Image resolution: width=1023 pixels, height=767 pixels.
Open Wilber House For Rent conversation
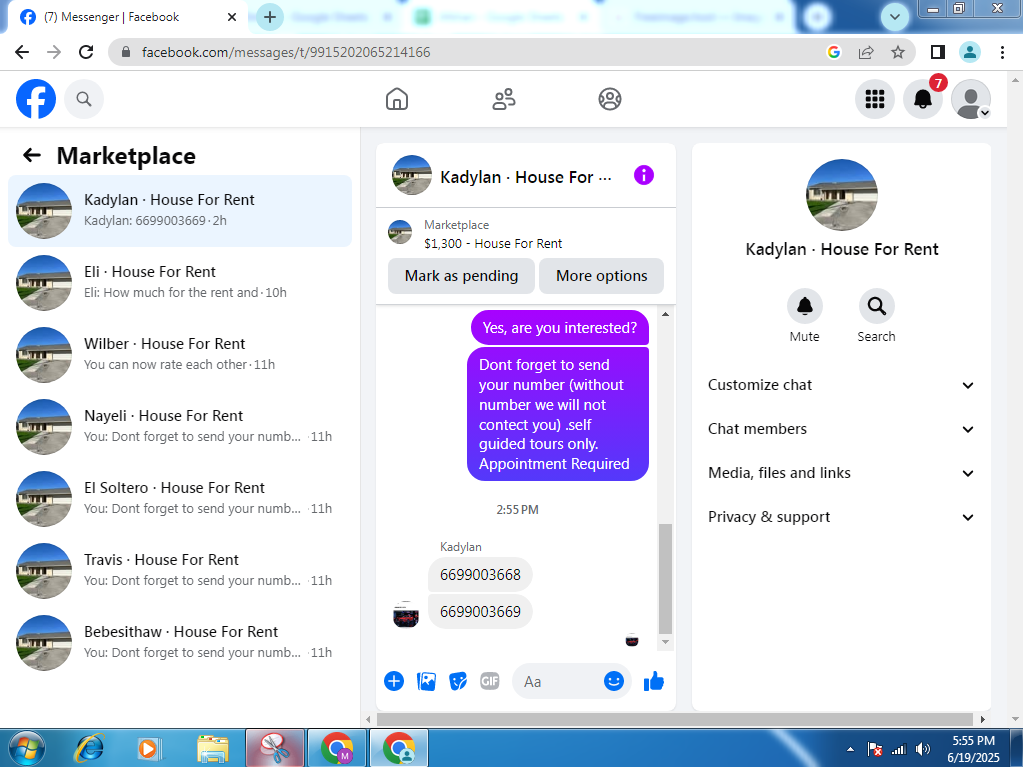(180, 355)
